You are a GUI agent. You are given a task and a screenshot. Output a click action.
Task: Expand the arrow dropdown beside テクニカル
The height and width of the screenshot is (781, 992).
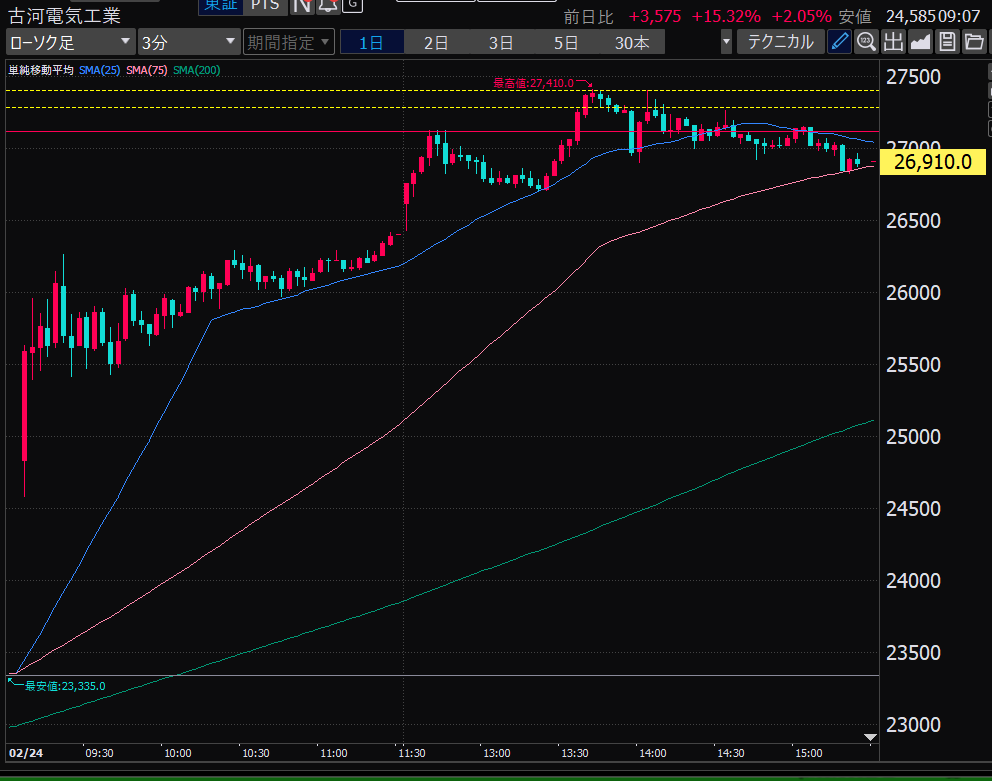pos(726,42)
